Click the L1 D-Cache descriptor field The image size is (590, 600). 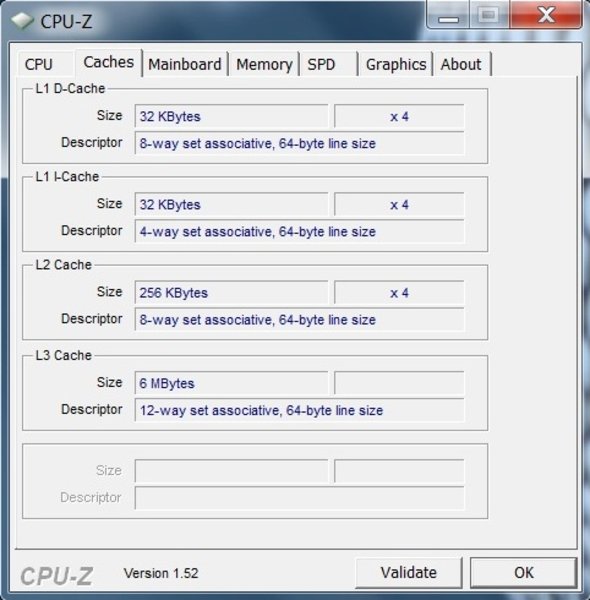pos(300,143)
